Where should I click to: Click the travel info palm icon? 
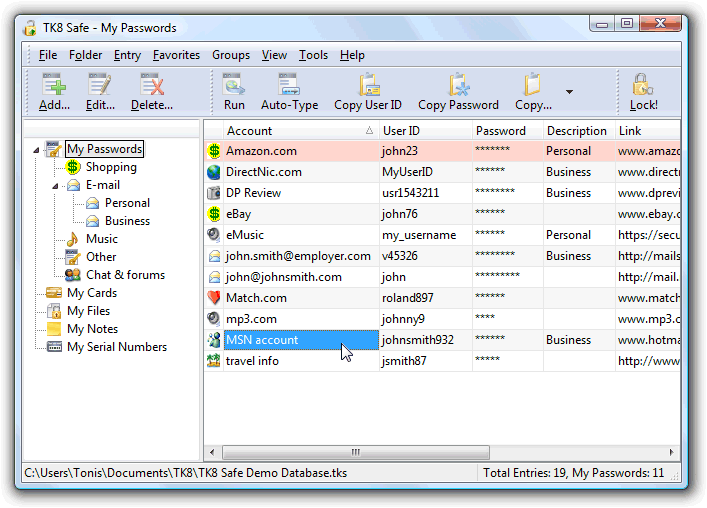(x=214, y=361)
